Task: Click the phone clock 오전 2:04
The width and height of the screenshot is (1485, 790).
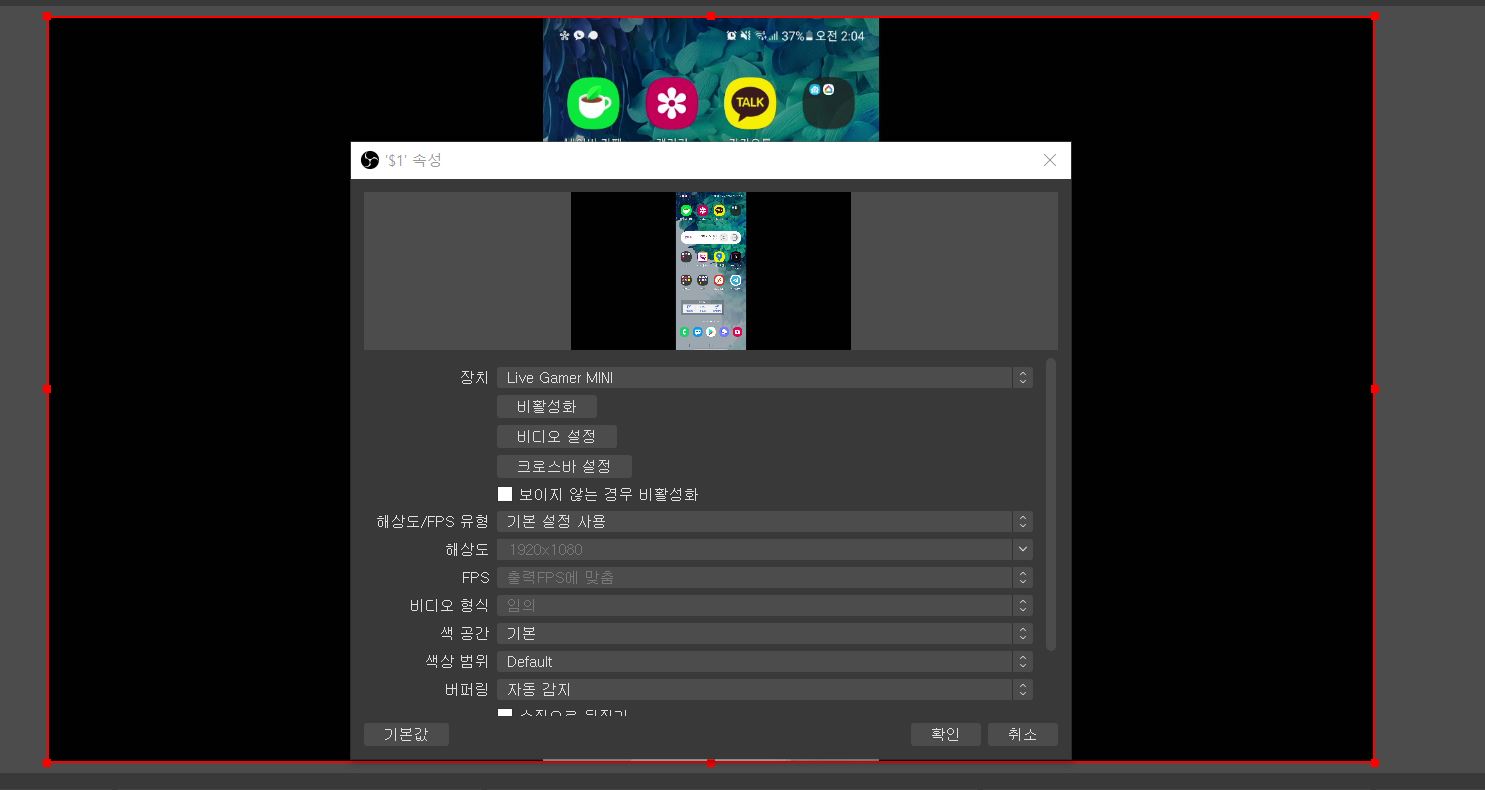Action: tap(840, 36)
